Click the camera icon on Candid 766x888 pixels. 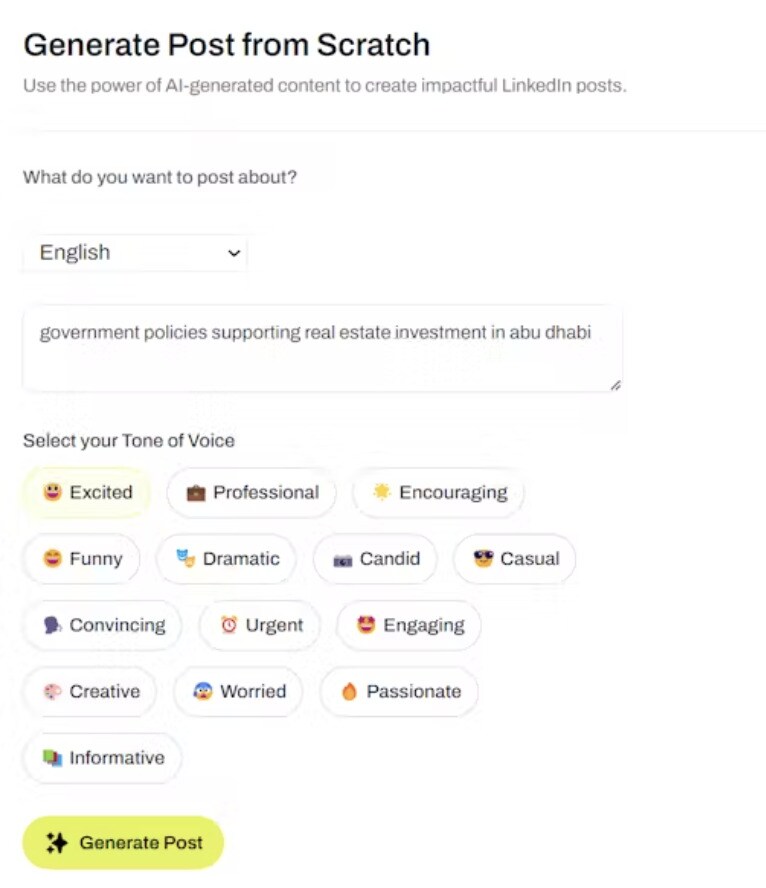click(x=343, y=560)
